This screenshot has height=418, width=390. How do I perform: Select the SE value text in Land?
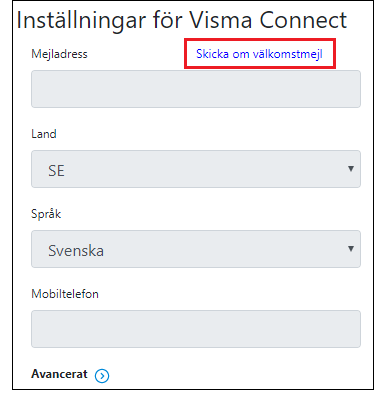(56, 171)
